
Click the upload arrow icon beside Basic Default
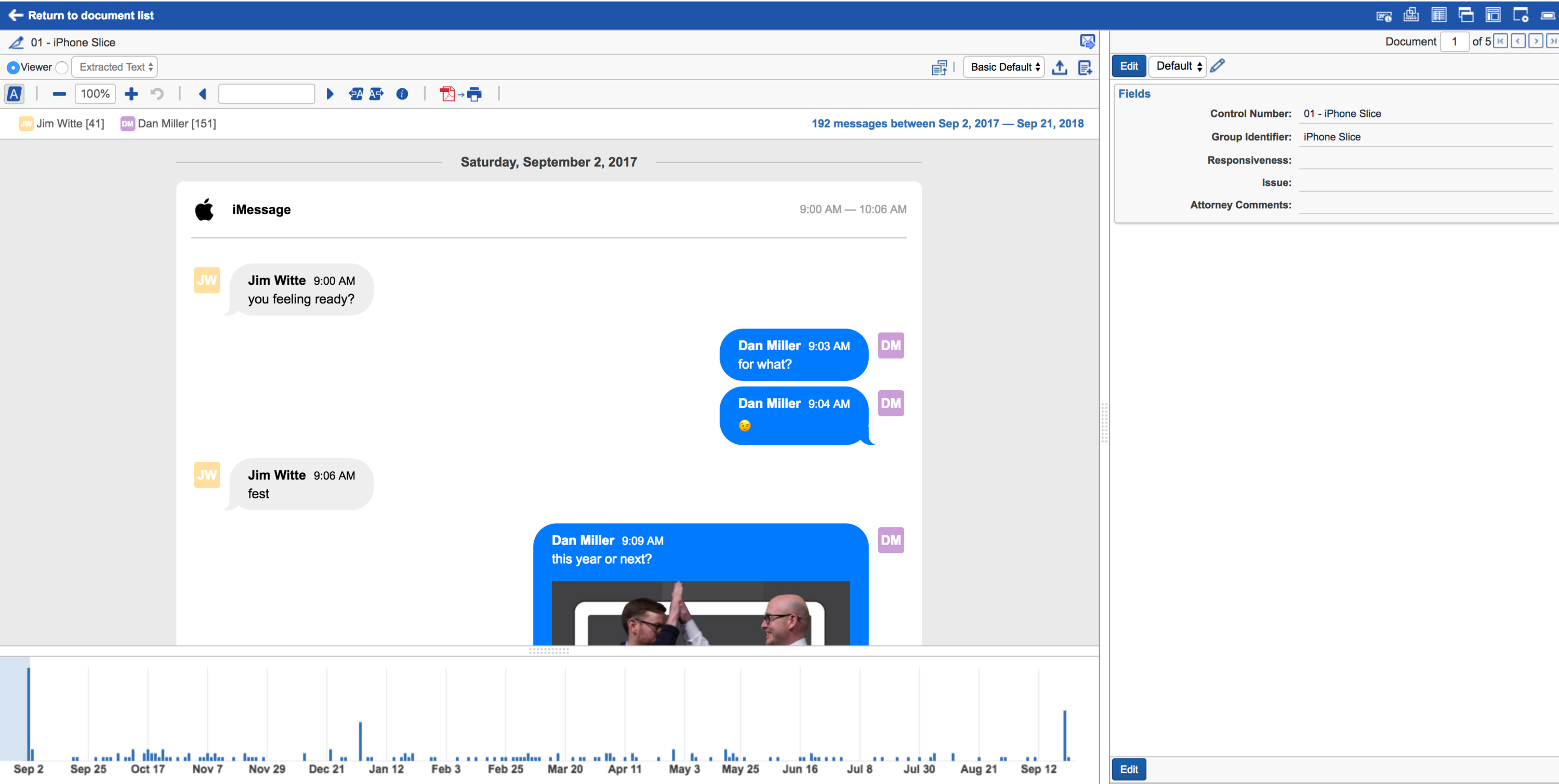click(1059, 67)
